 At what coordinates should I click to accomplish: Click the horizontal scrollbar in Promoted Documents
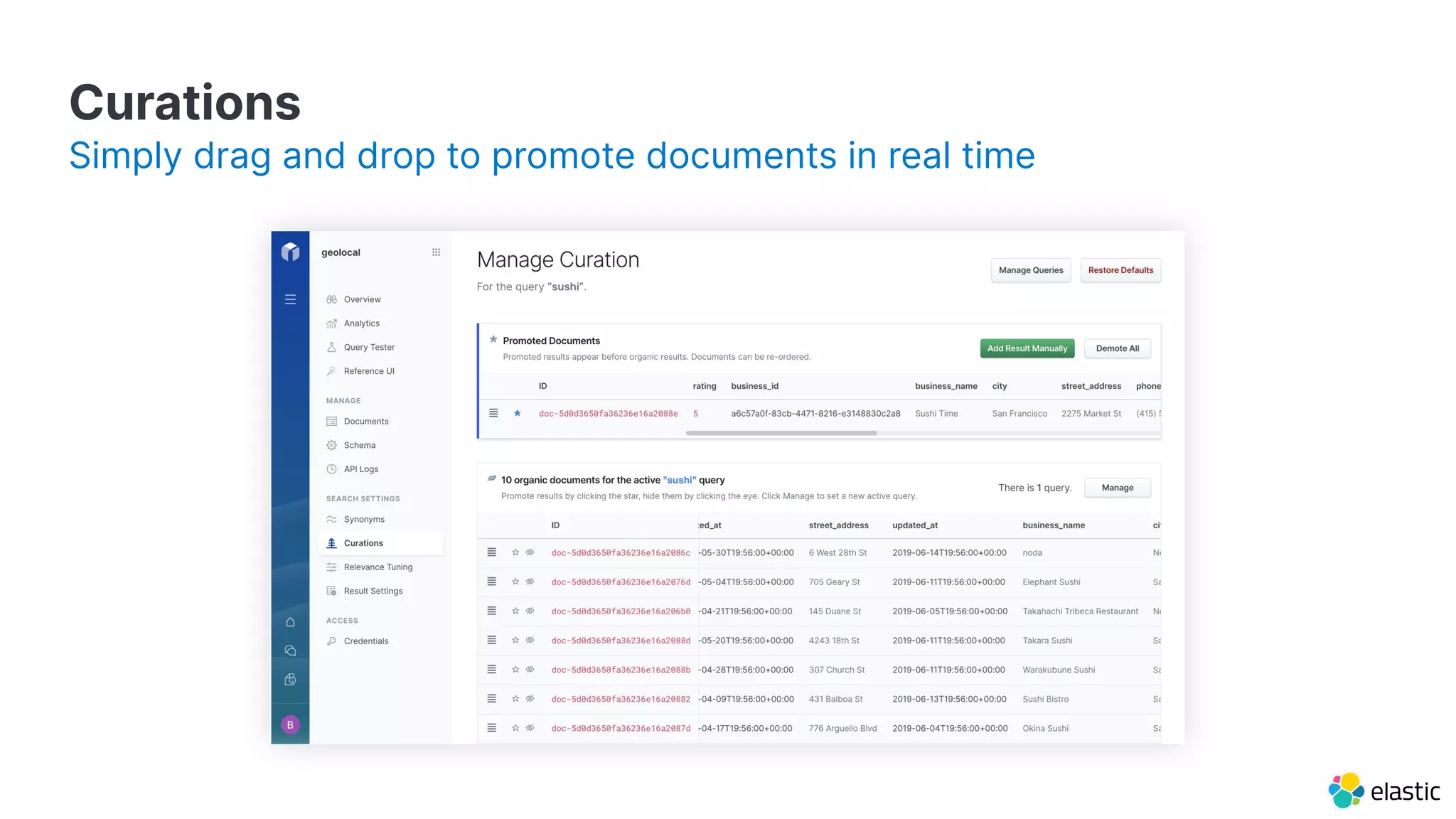point(781,433)
